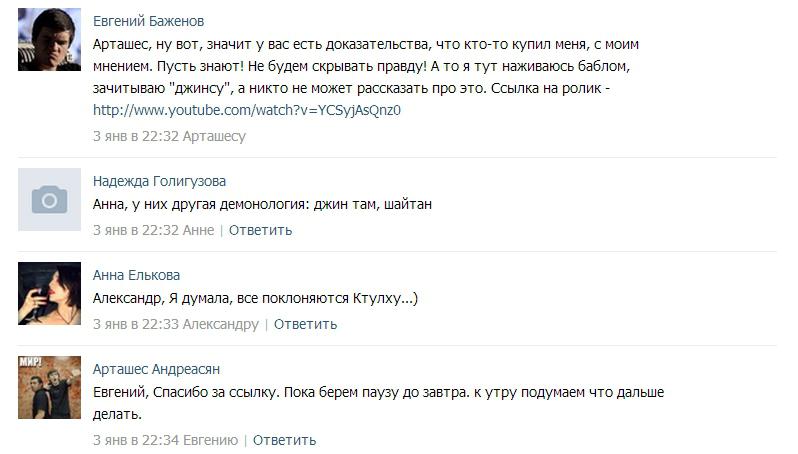Click the Анна Елькова author name
This screenshot has height=454, width=798.
tap(136, 275)
